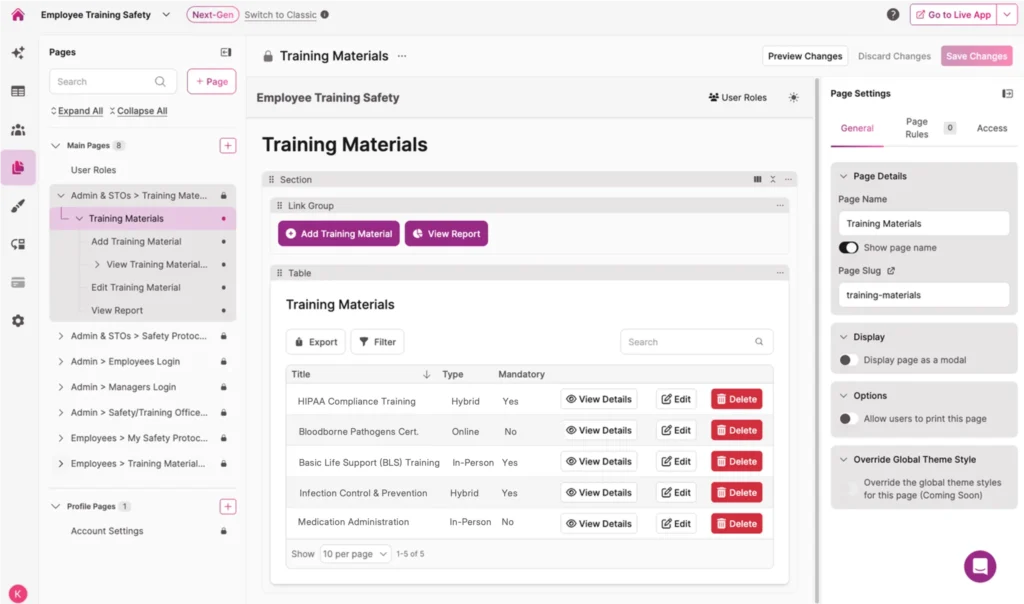Viewport: 1024px width, 604px height.
Task: Open the 10 per page dropdown
Action: (x=355, y=554)
